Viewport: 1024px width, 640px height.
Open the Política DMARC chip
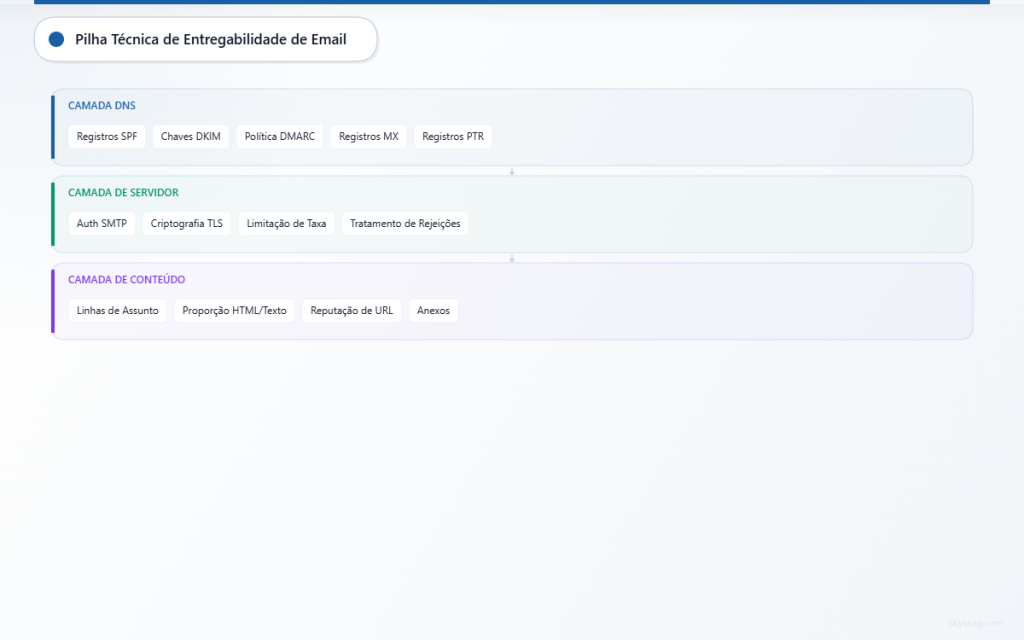pyautogui.click(x=280, y=137)
